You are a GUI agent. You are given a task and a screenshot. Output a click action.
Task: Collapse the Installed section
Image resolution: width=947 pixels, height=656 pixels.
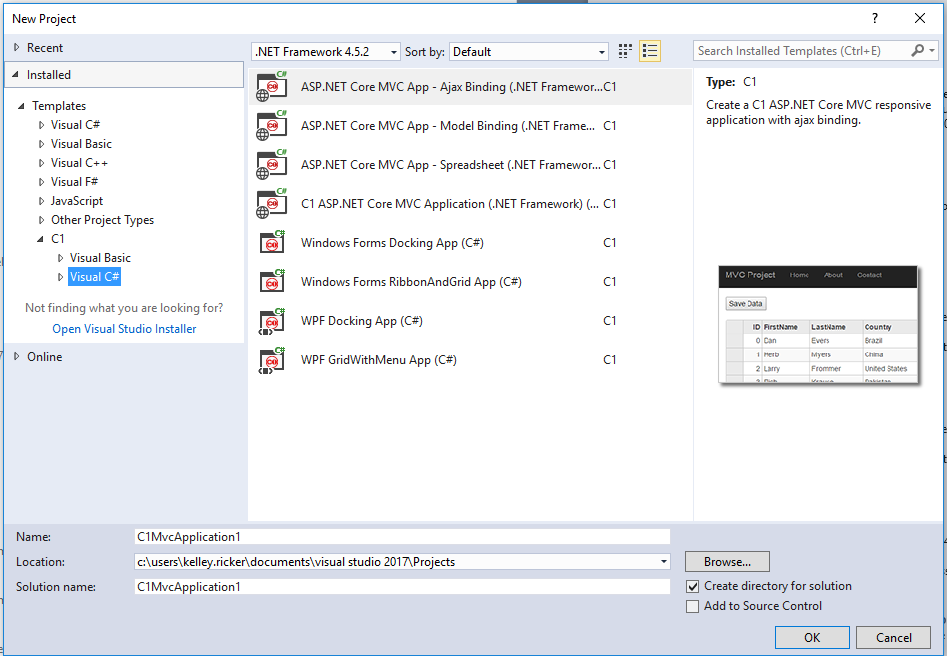pyautogui.click(x=15, y=74)
